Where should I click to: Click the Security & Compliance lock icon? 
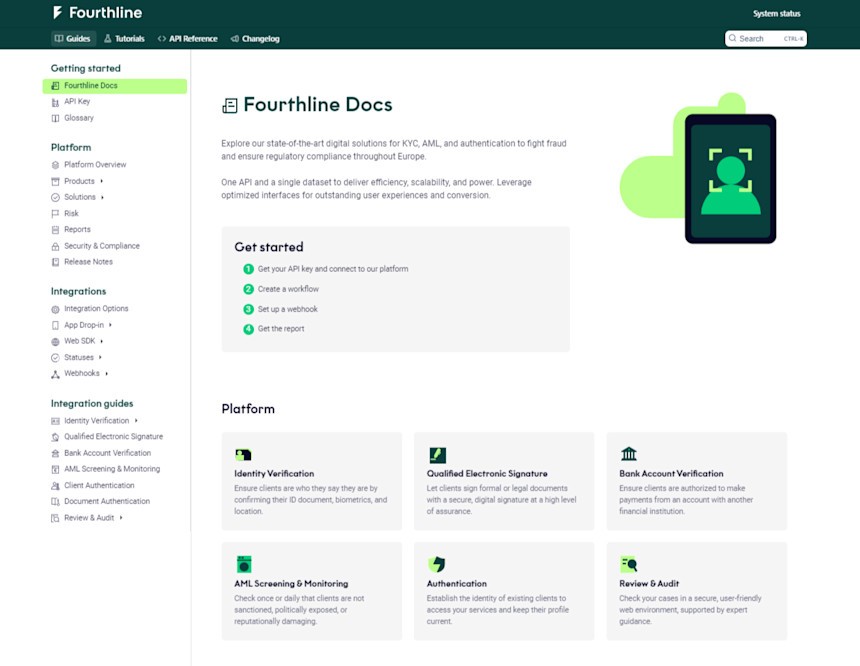[x=55, y=246]
